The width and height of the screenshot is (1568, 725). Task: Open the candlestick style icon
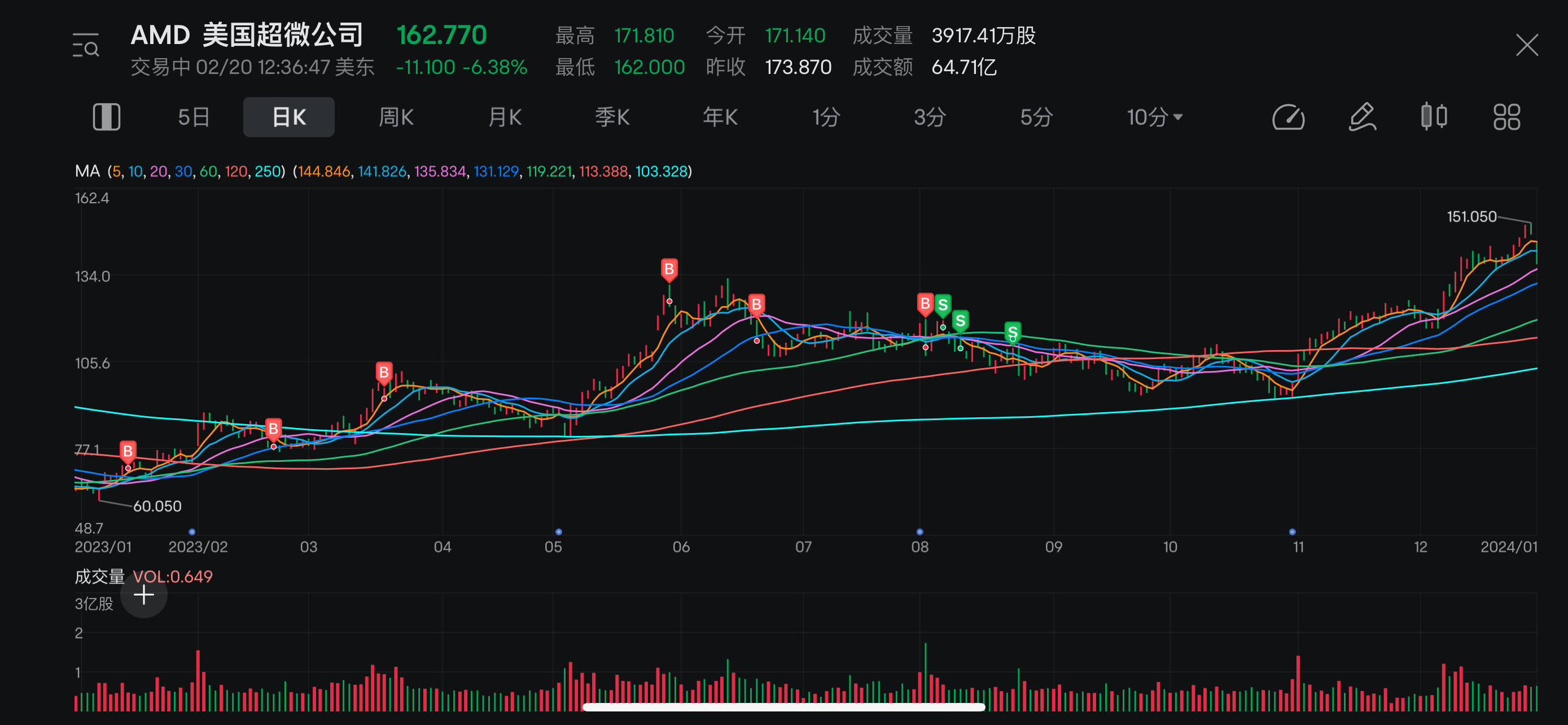(1434, 117)
